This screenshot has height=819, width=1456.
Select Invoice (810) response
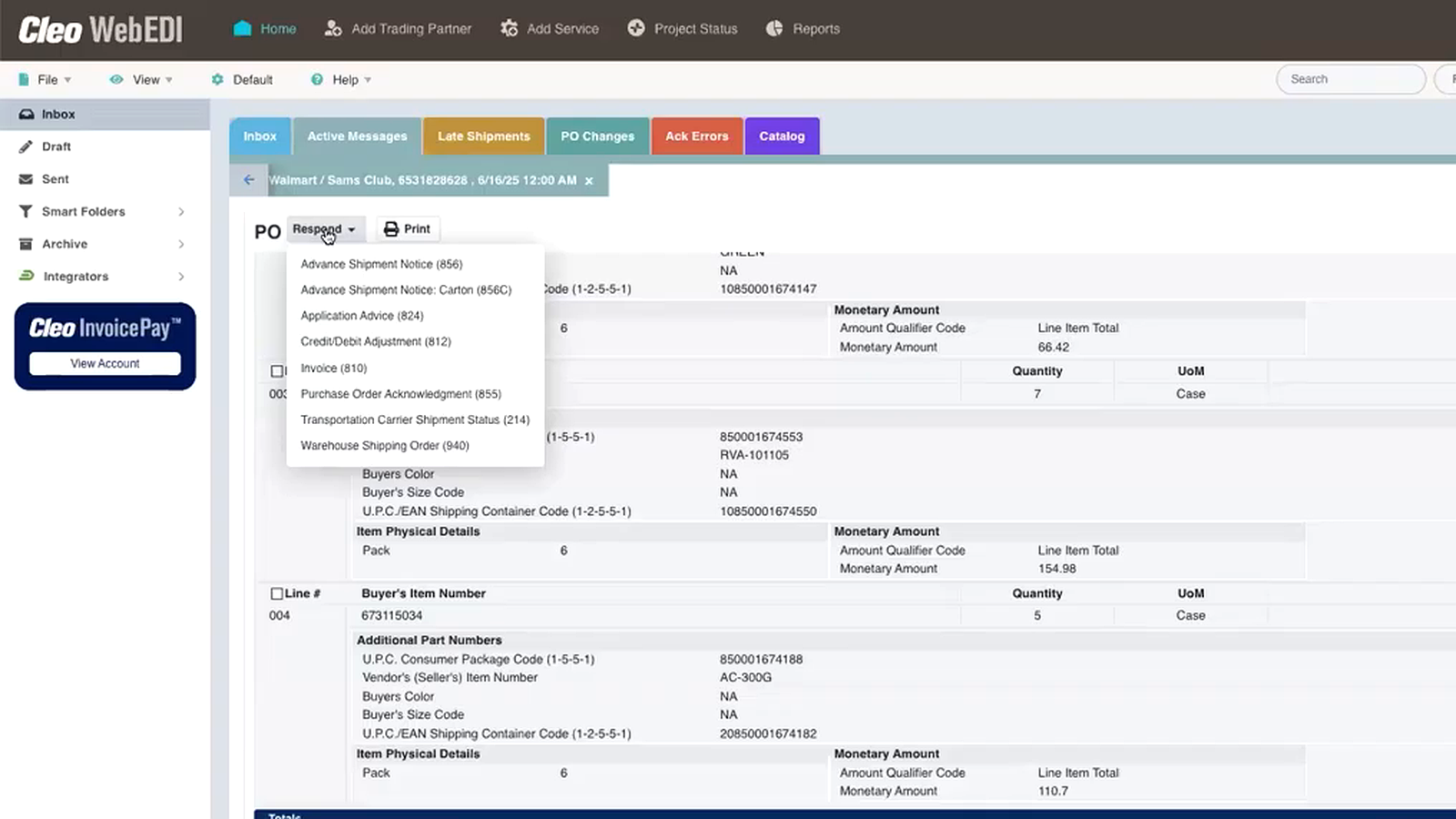point(334,368)
